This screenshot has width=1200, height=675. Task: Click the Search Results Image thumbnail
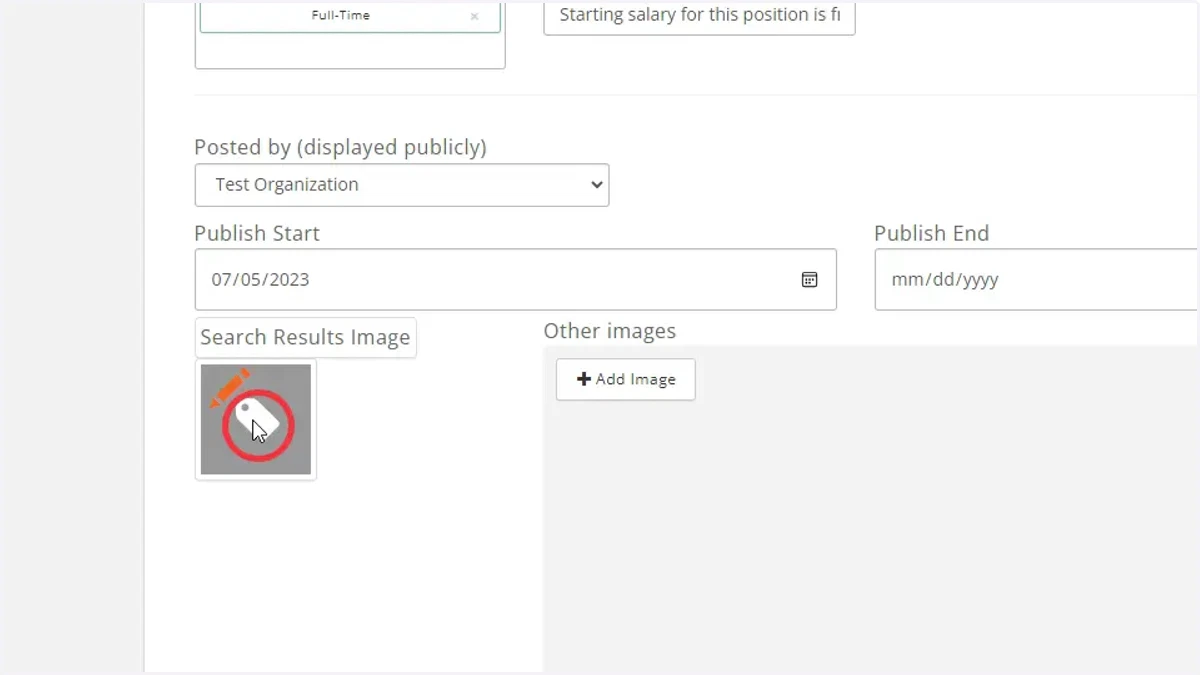(256, 419)
